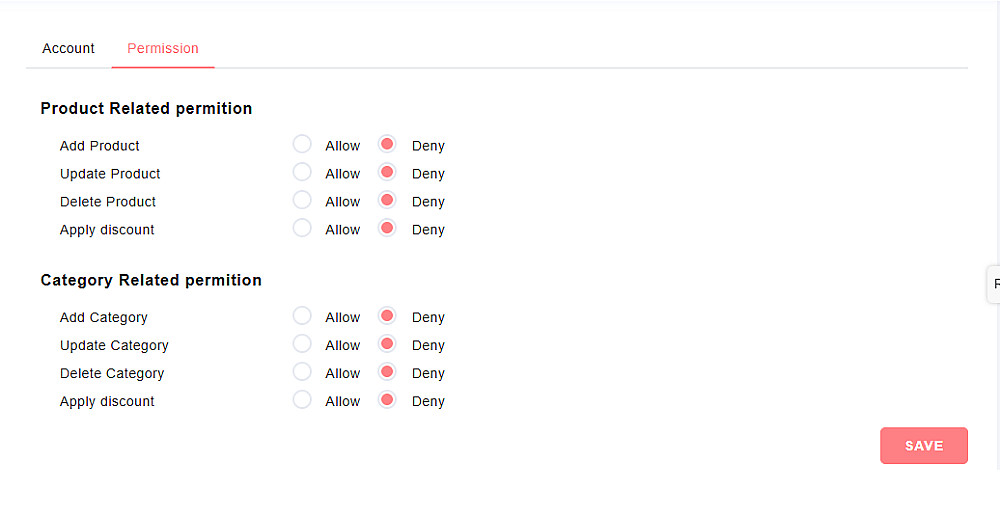The image size is (1000, 517).
Task: Allow the Add Product permission
Action: pos(302,144)
